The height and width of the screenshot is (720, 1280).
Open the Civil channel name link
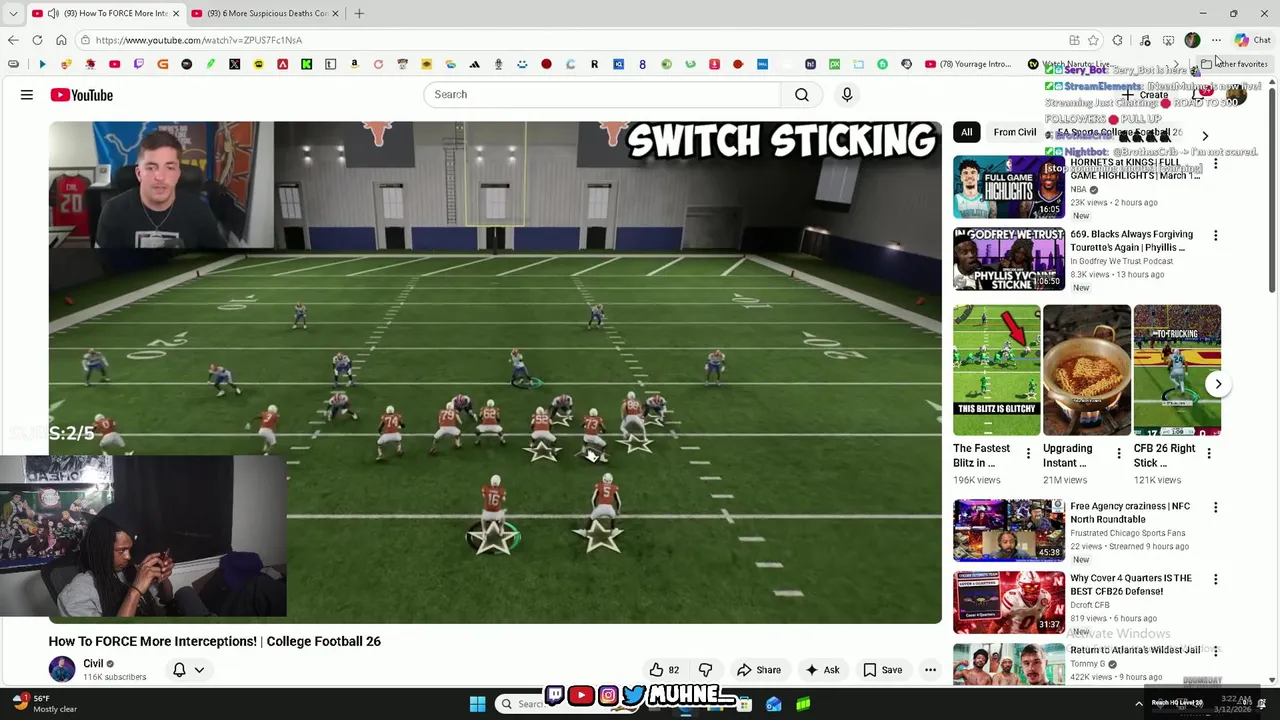[93, 663]
